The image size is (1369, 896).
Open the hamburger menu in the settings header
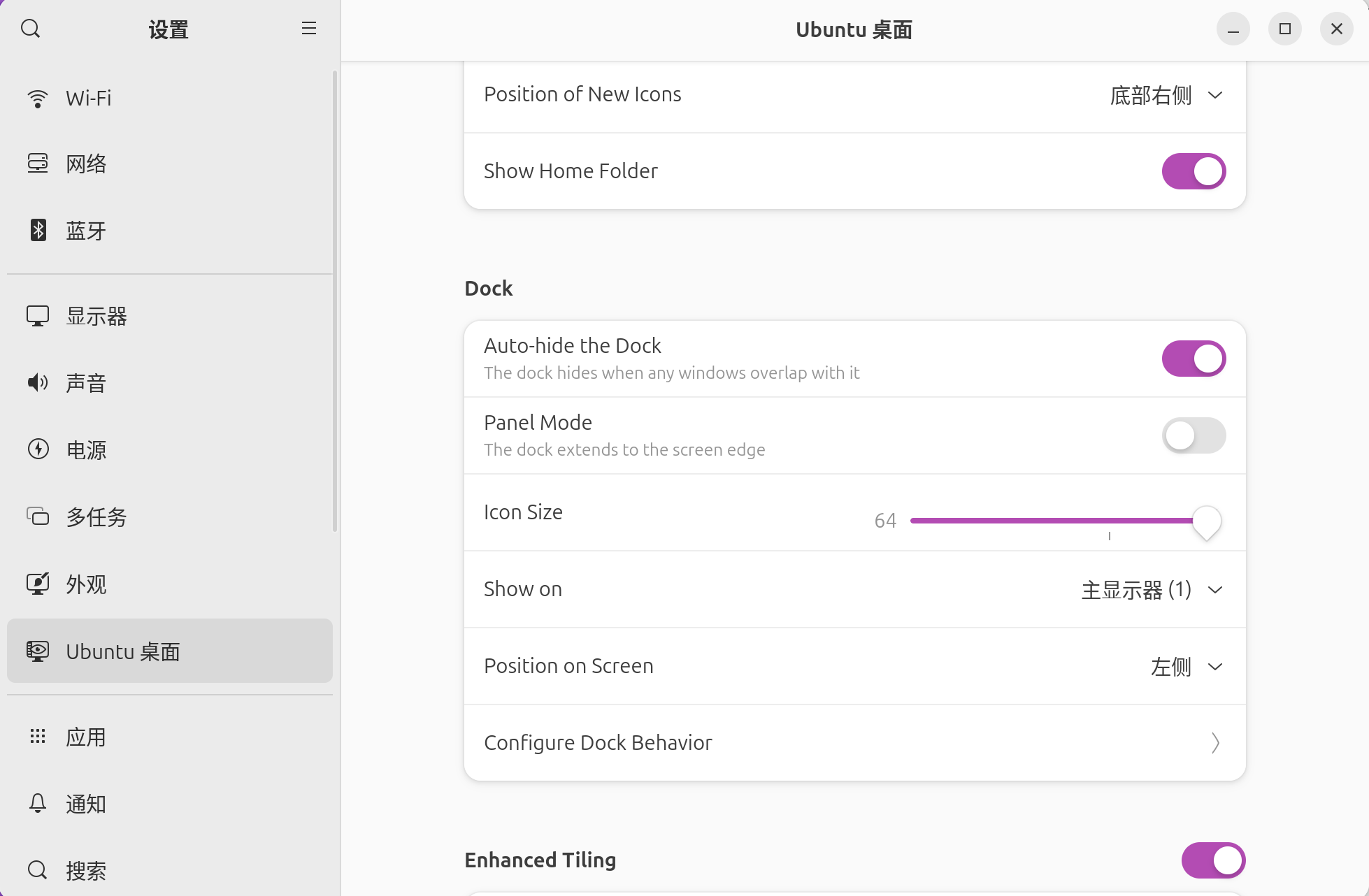tap(309, 28)
